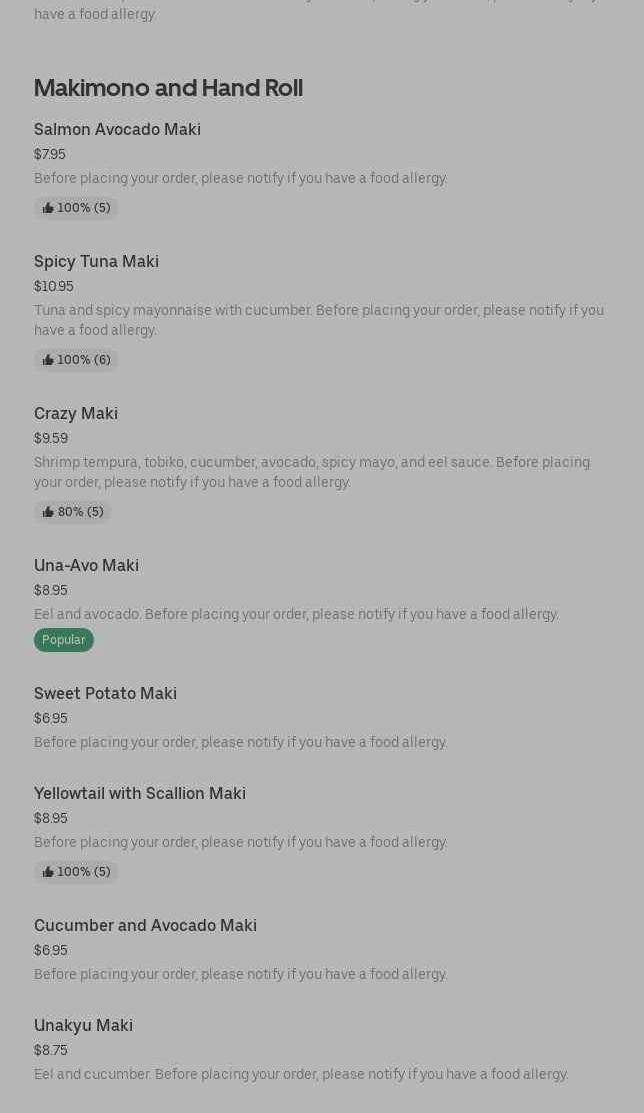Click Crazy Maki's 80% rating text
This screenshot has width=644, height=1113.
point(80,512)
